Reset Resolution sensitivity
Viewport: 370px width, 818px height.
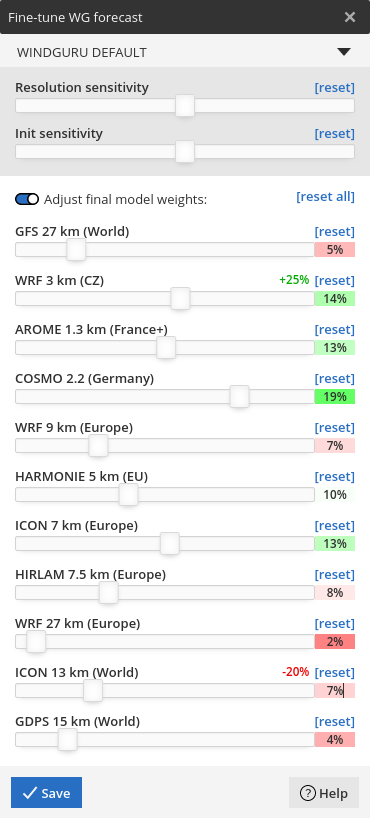tap(335, 88)
